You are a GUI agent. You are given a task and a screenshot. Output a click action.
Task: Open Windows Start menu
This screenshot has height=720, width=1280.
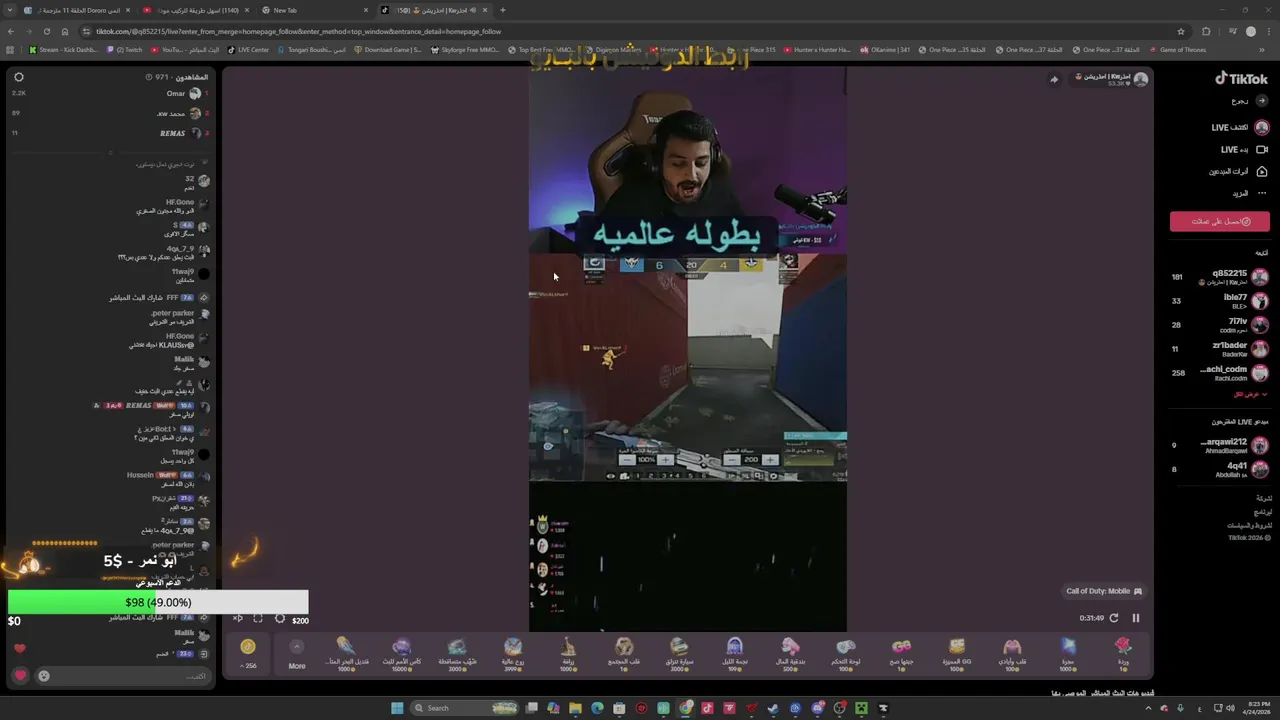point(397,708)
